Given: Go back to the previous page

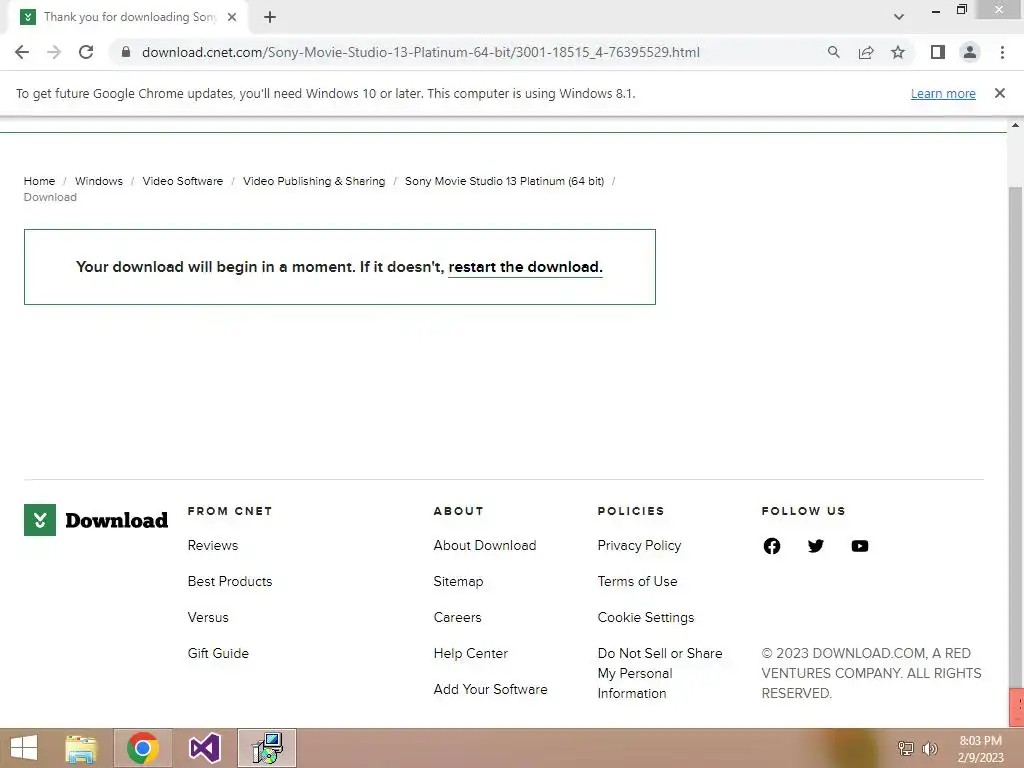Looking at the screenshot, I should tap(22, 52).
